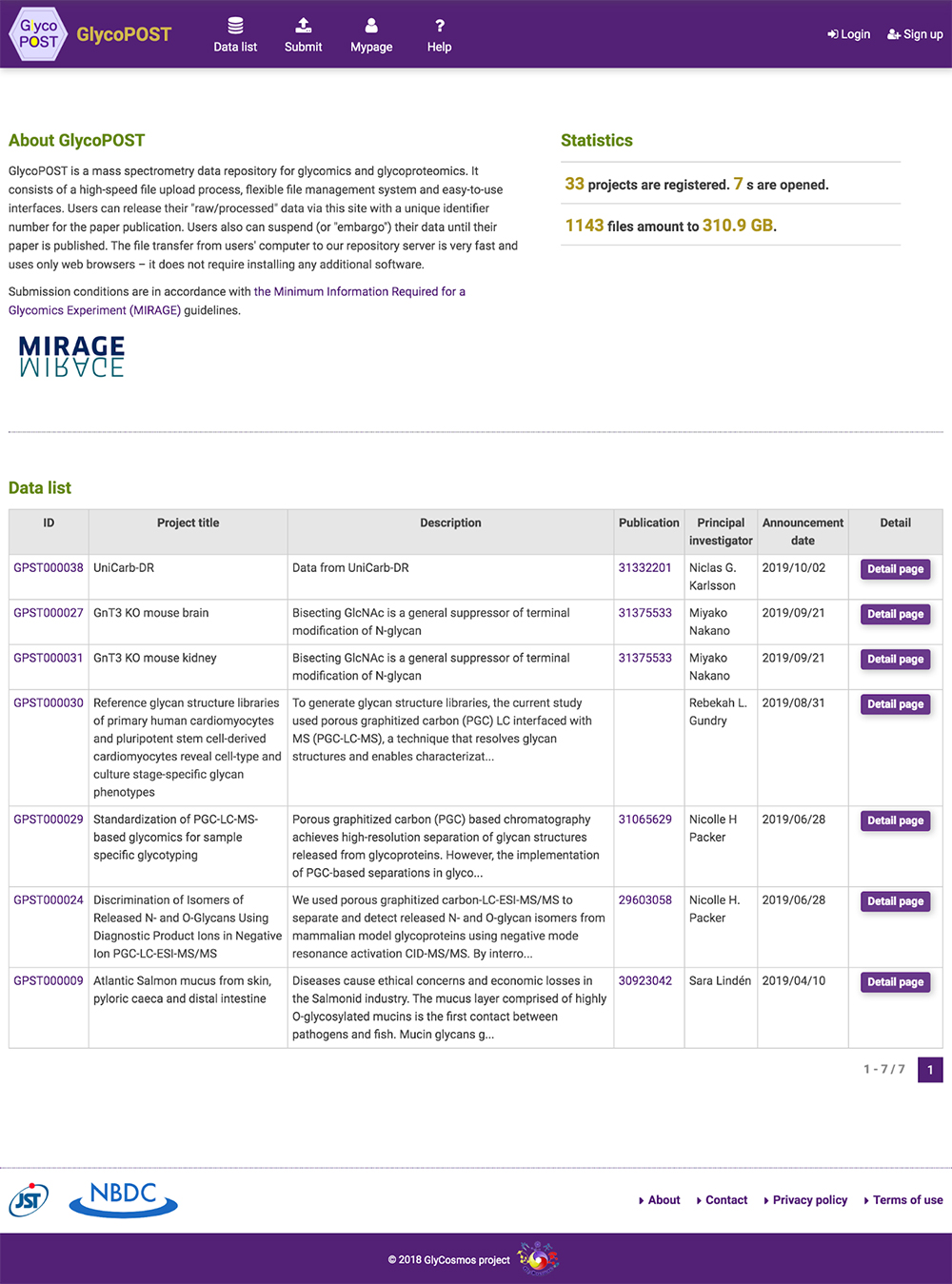The height and width of the screenshot is (1284, 952).
Task: Click the 1 - 7 / 7 pagination count
Action: click(884, 1070)
